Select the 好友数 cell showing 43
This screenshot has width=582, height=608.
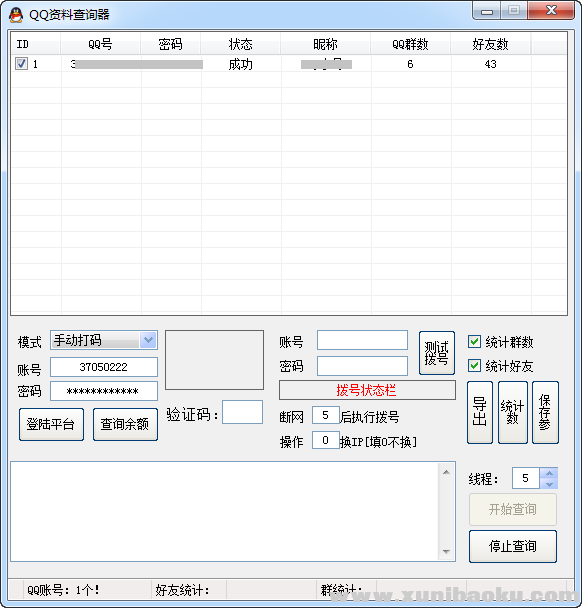(x=490, y=64)
